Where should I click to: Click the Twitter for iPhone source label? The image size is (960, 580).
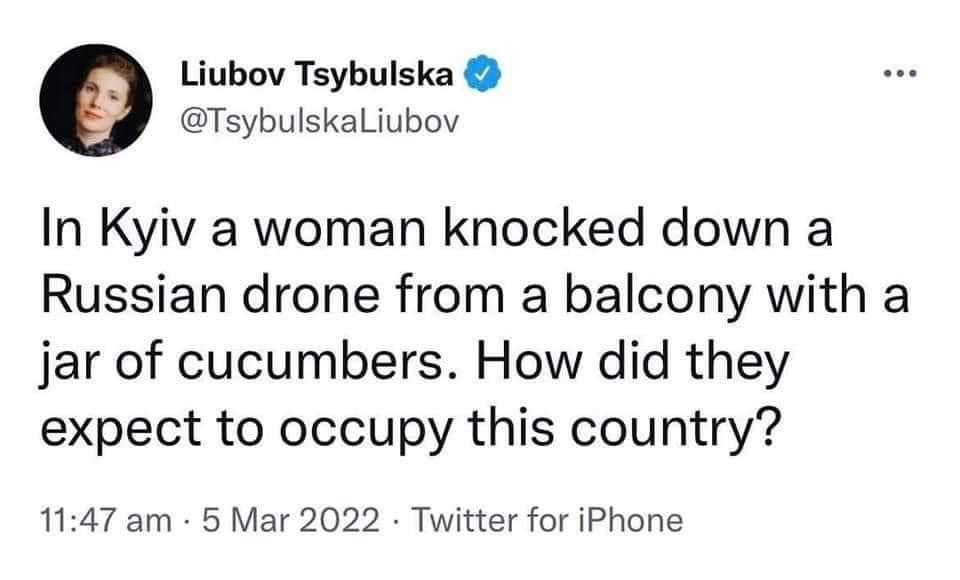click(552, 520)
